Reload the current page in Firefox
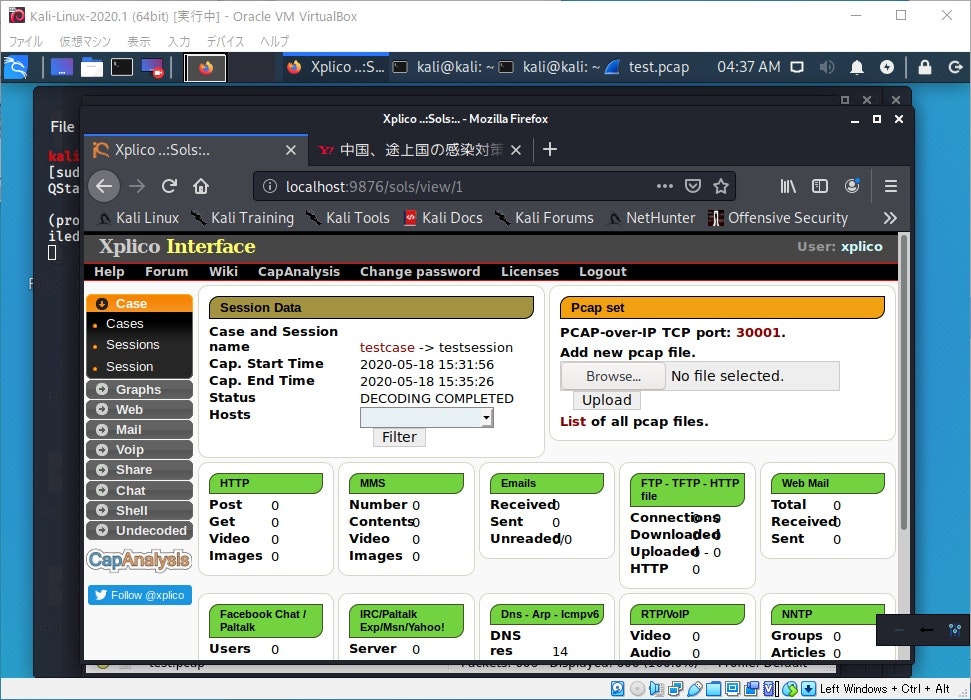This screenshot has width=971, height=700. coord(168,186)
